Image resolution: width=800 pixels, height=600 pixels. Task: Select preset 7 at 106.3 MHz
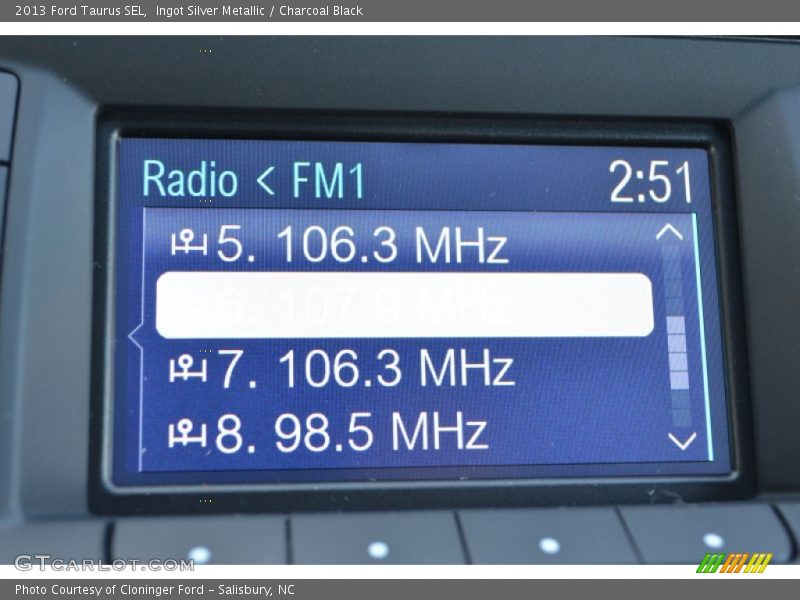pyautogui.click(x=342, y=368)
